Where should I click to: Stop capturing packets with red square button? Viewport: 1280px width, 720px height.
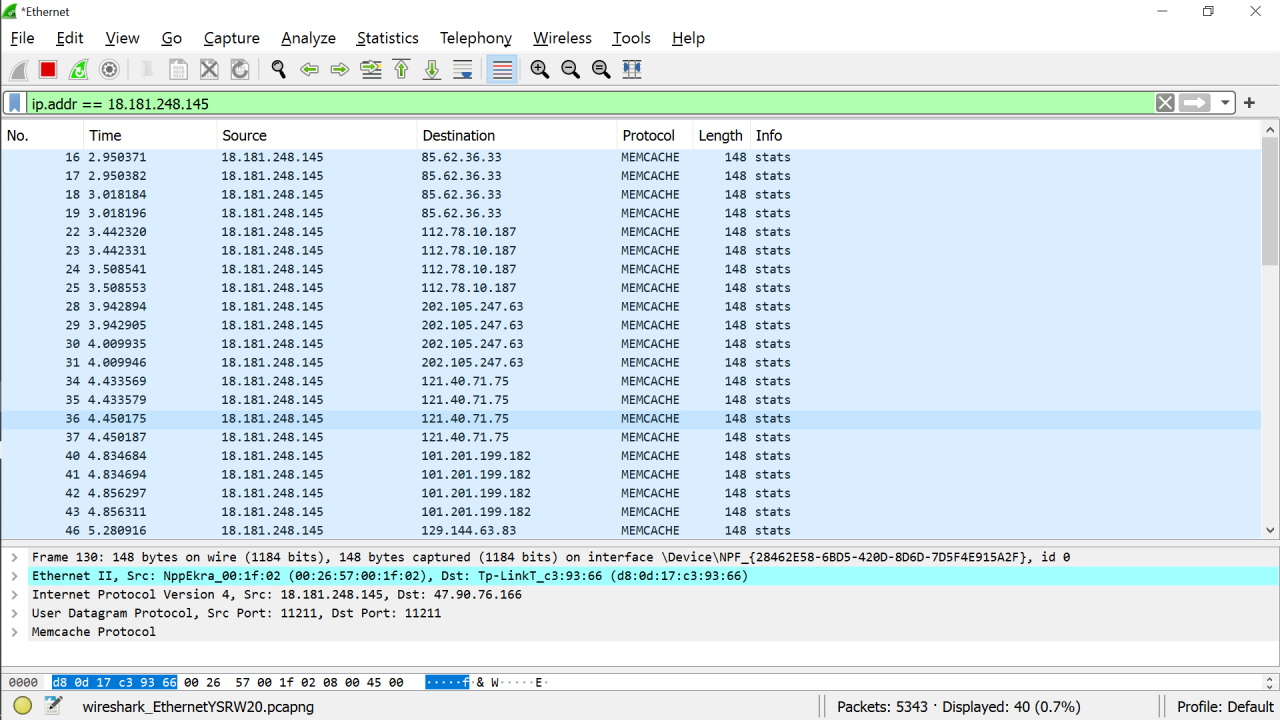point(48,70)
